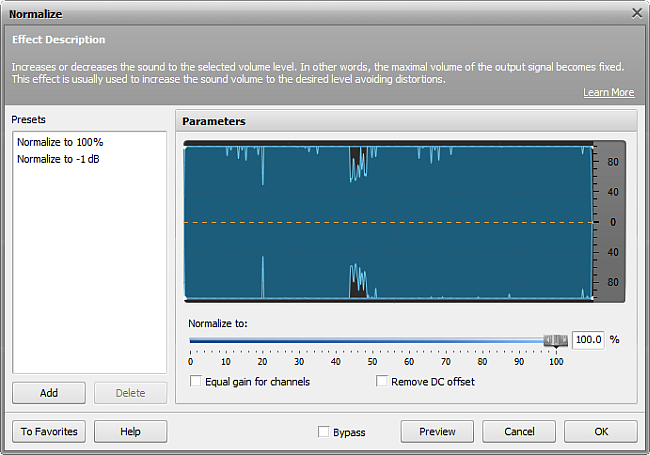Confirm with the OK button

click(601, 431)
